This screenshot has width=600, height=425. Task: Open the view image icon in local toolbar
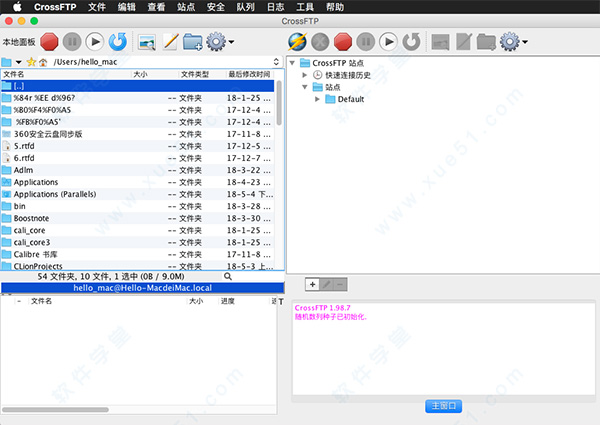pos(147,42)
